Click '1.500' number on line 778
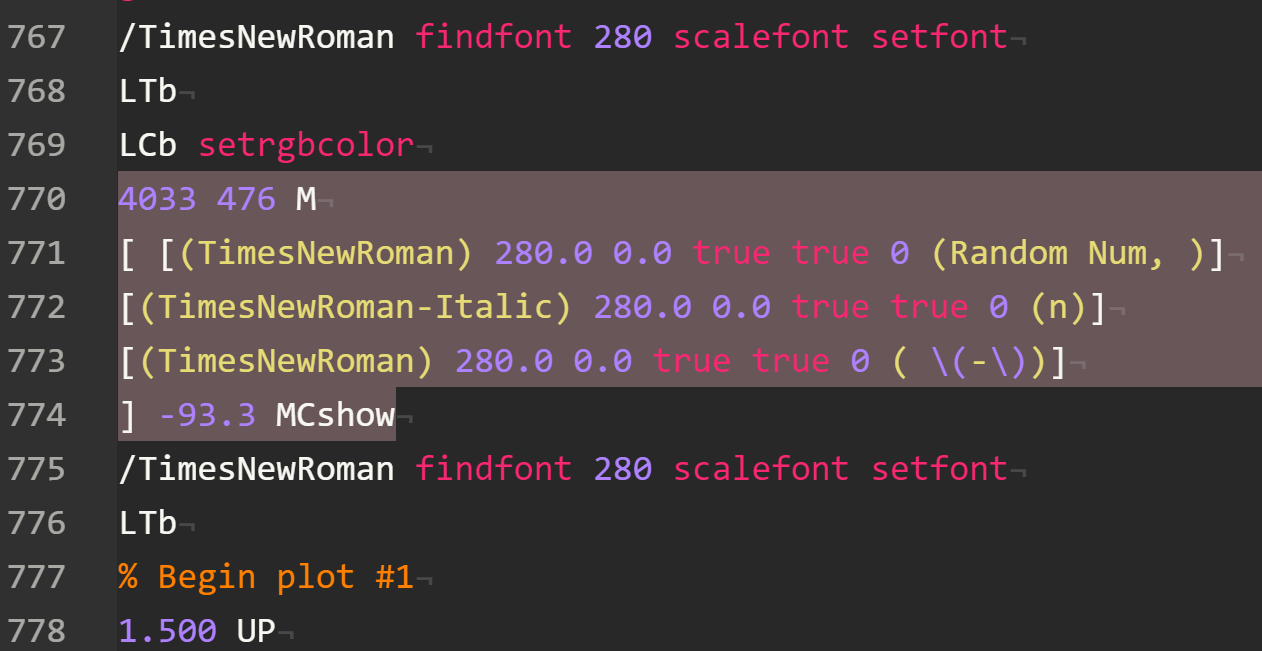Viewport: 1262px width, 651px height. point(167,631)
